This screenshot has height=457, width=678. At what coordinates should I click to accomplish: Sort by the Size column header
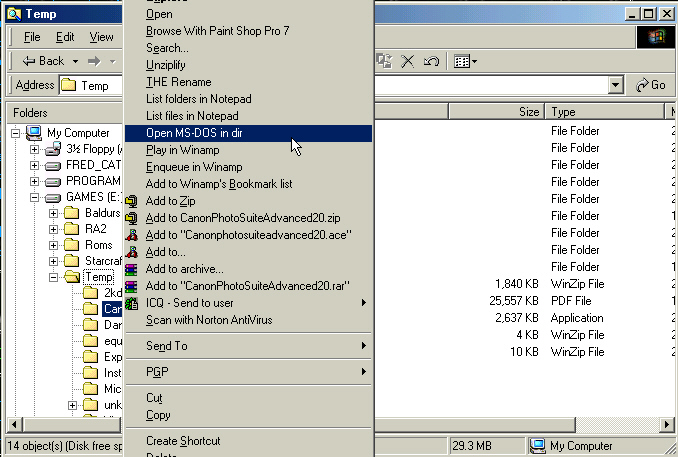tap(496, 112)
